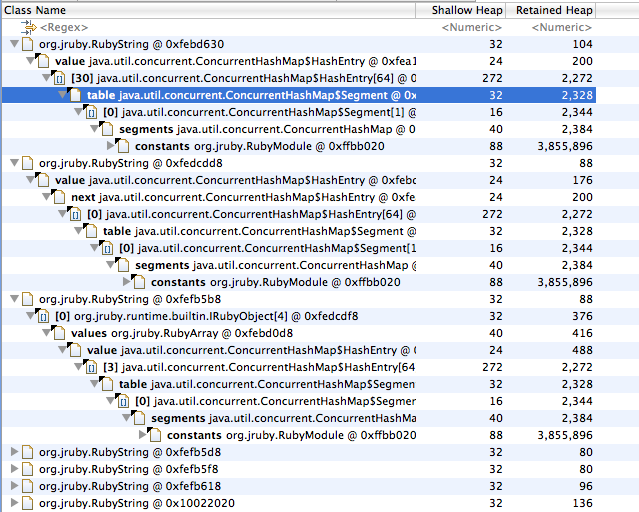The width and height of the screenshot is (639, 512).
Task: Click retained heap value 136
Action: (582, 503)
